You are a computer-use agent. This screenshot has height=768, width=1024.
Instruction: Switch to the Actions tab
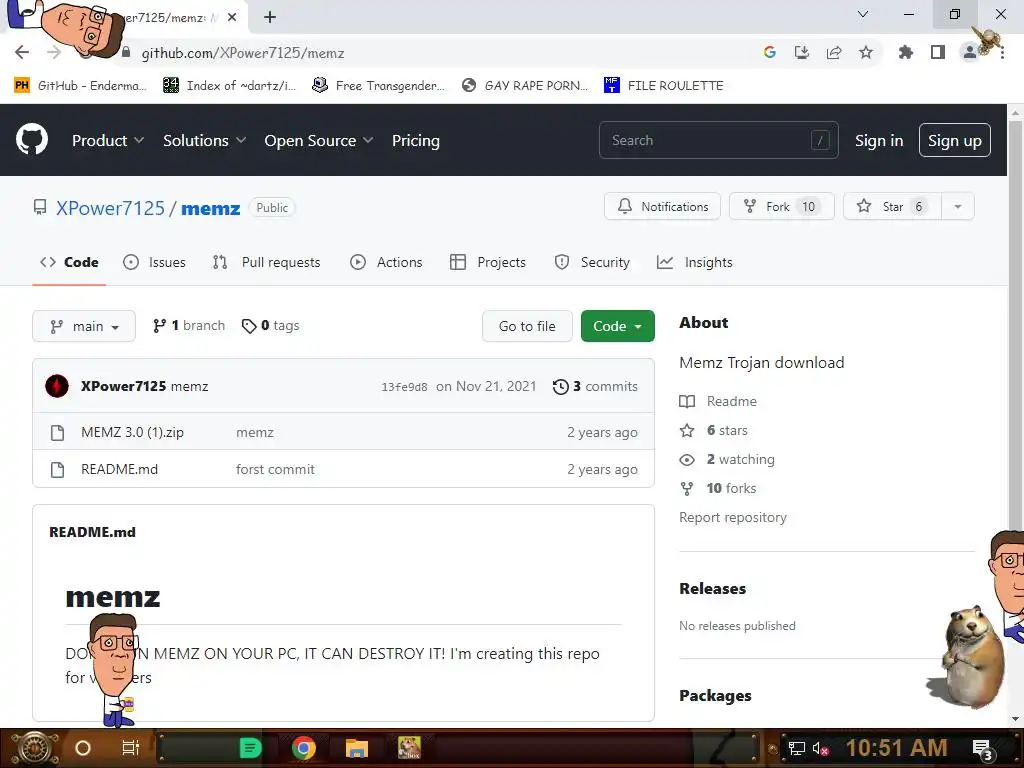click(387, 263)
